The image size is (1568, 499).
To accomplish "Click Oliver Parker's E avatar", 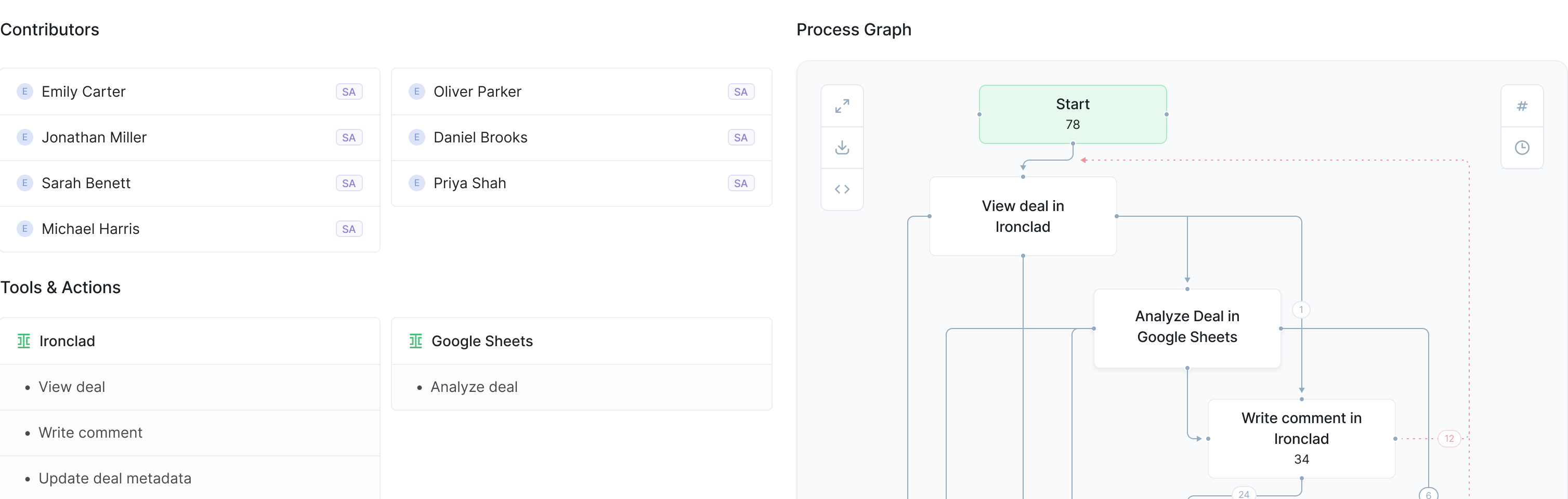I will [x=416, y=91].
